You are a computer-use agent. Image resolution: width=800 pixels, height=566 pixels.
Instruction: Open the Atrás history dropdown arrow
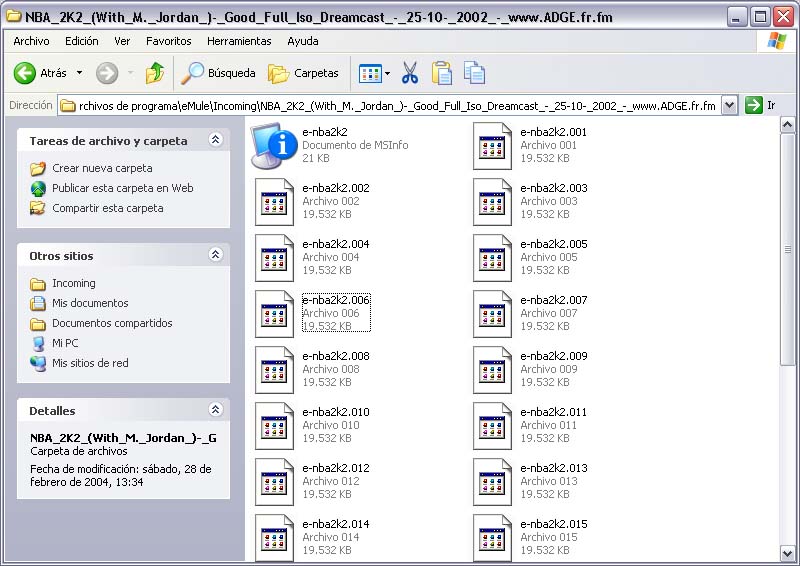[80, 73]
